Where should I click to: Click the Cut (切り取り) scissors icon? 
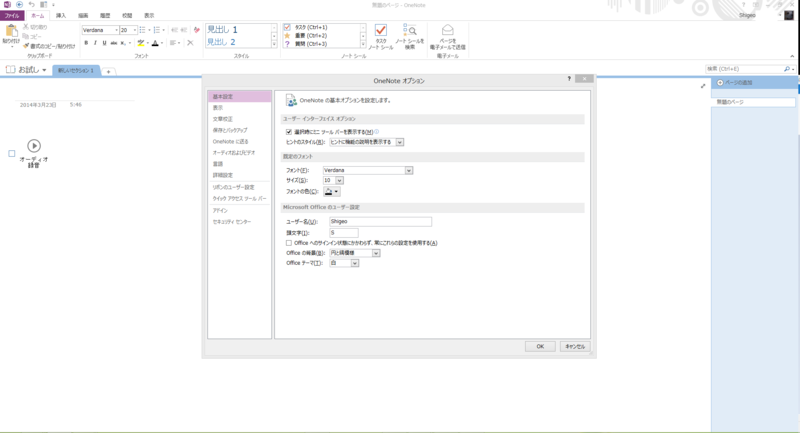click(26, 27)
